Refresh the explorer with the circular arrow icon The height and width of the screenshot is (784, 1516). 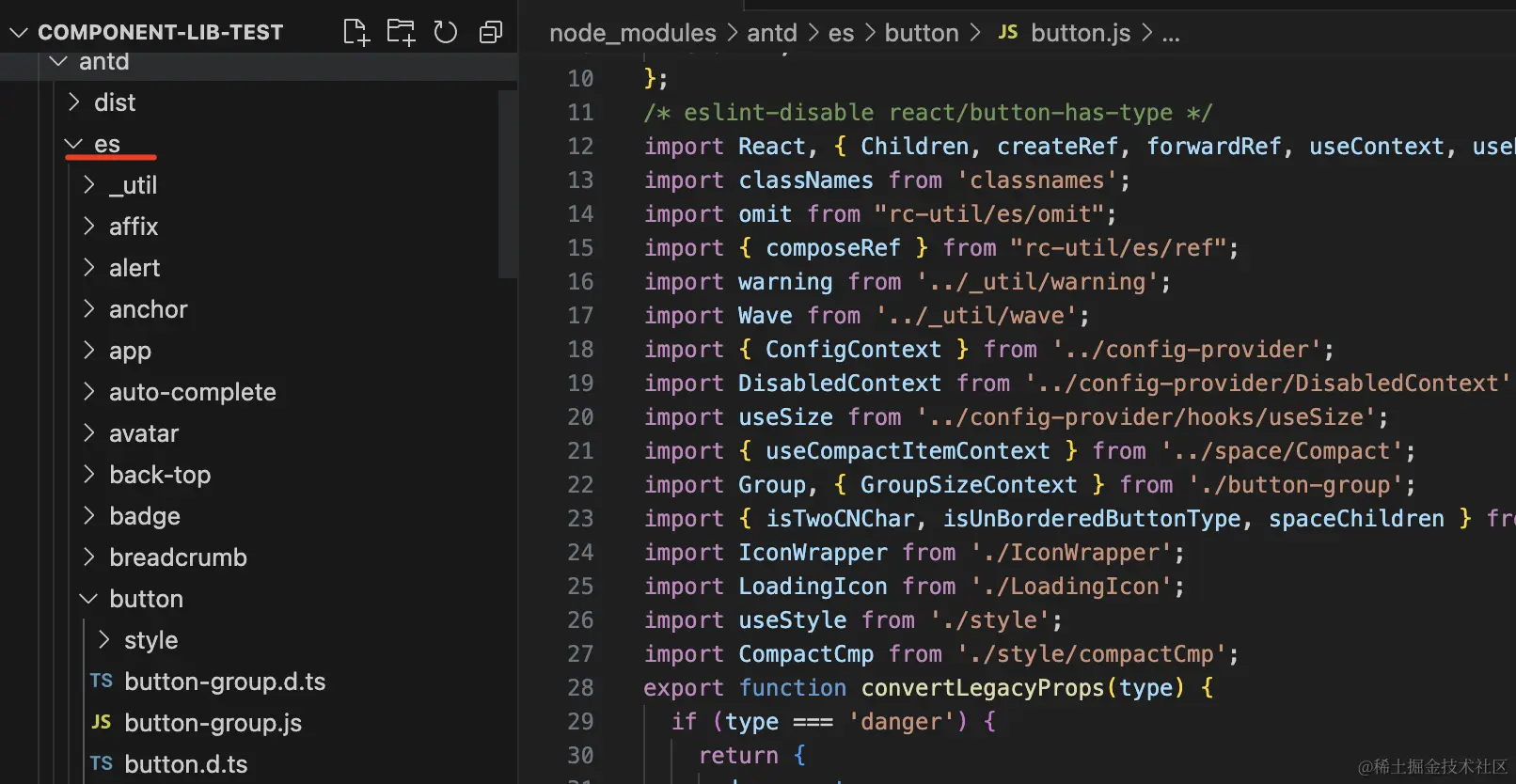click(446, 32)
